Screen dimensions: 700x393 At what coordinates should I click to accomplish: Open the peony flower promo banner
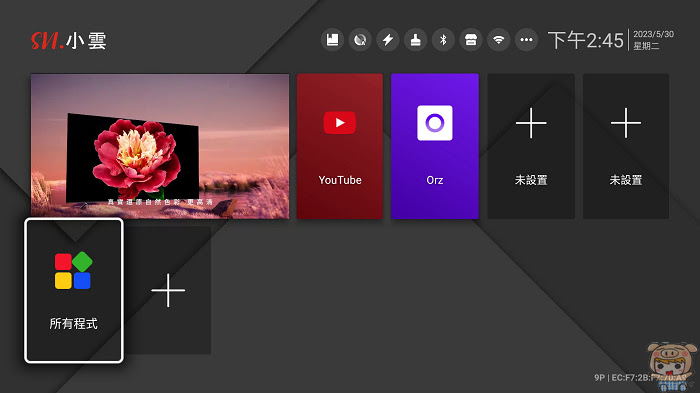click(x=160, y=146)
